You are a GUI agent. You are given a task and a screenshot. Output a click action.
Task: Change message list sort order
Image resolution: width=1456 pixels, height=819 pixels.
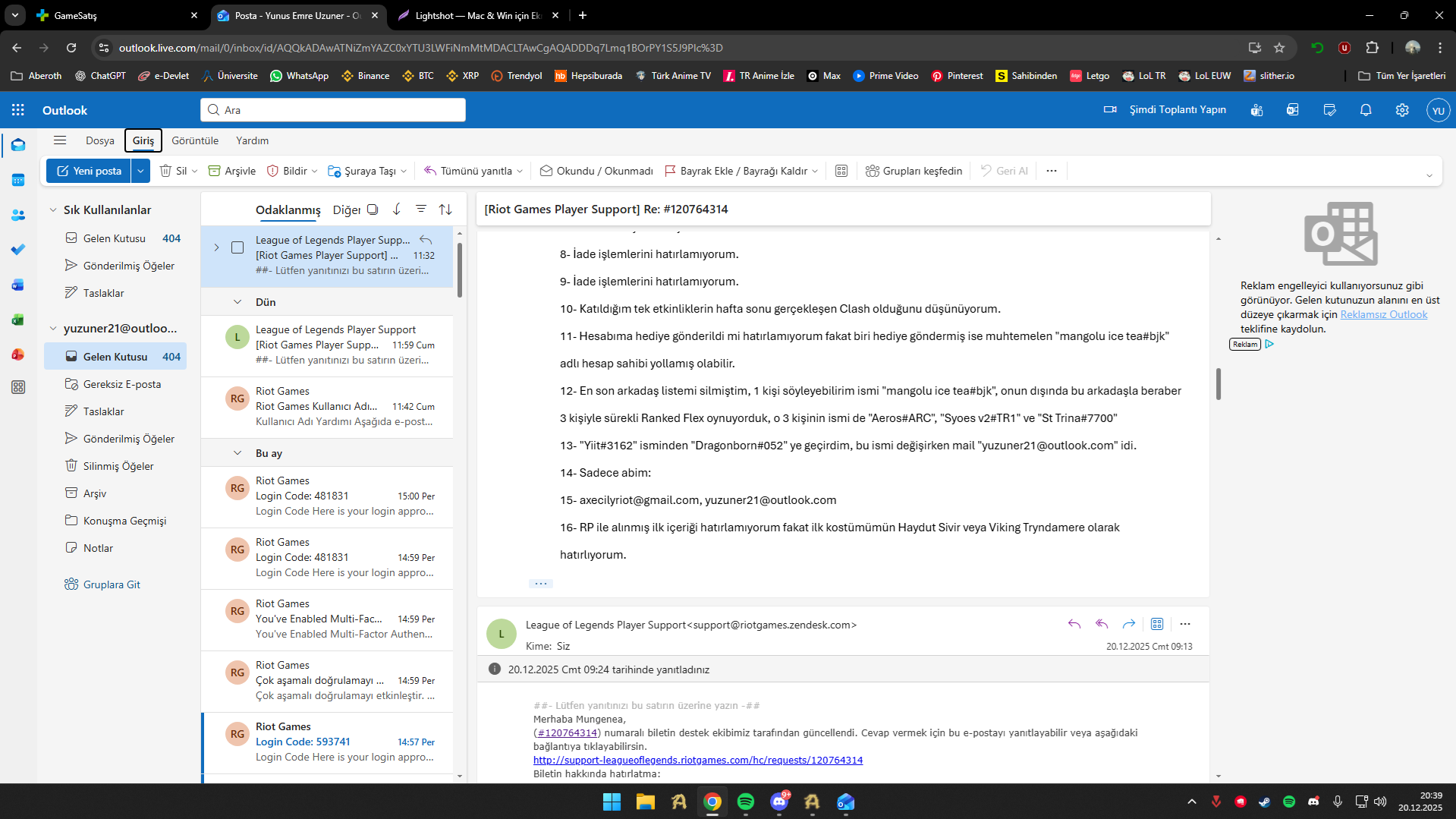[445, 209]
